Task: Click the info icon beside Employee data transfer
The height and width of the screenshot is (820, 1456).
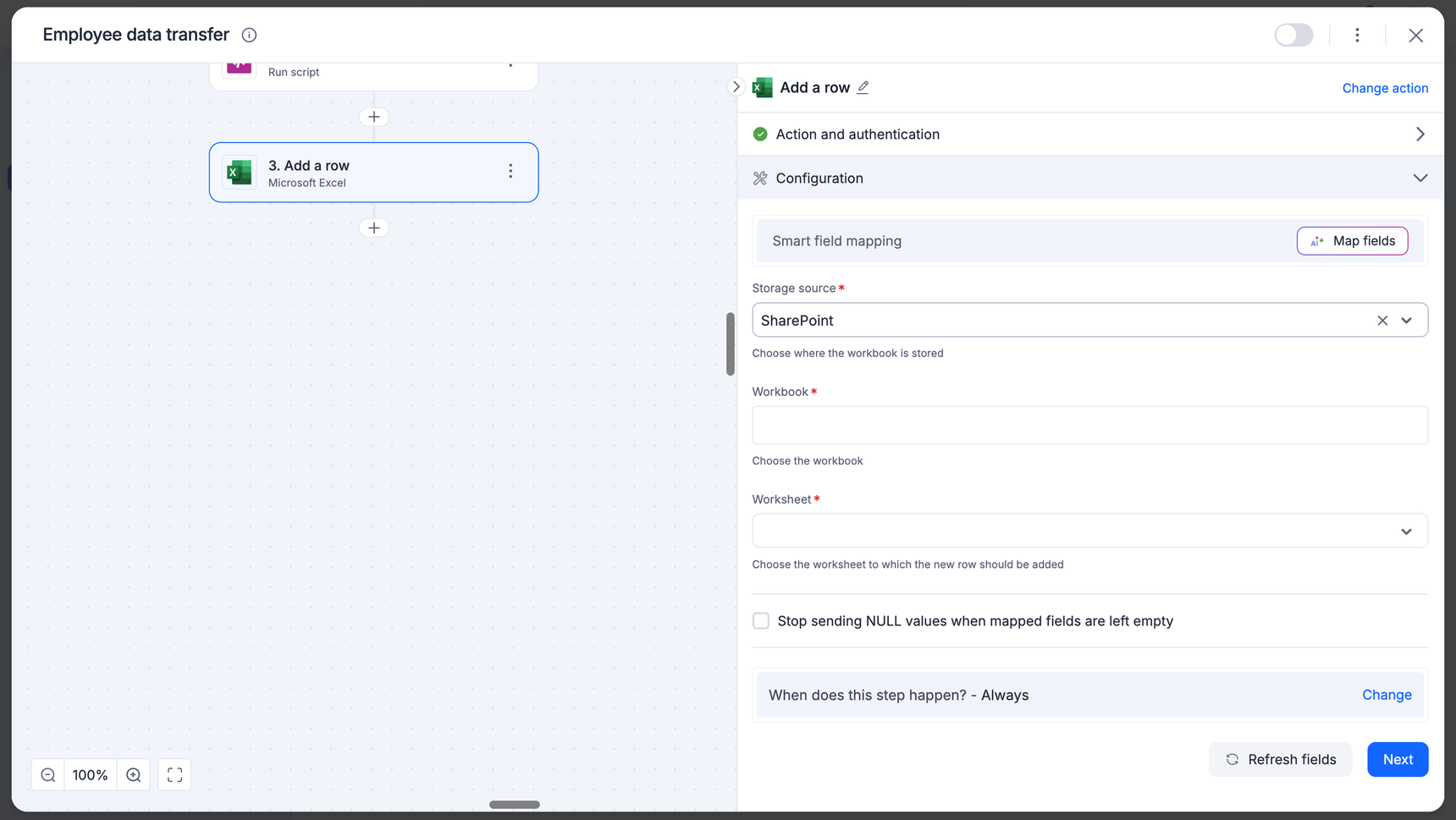Action: (249, 35)
